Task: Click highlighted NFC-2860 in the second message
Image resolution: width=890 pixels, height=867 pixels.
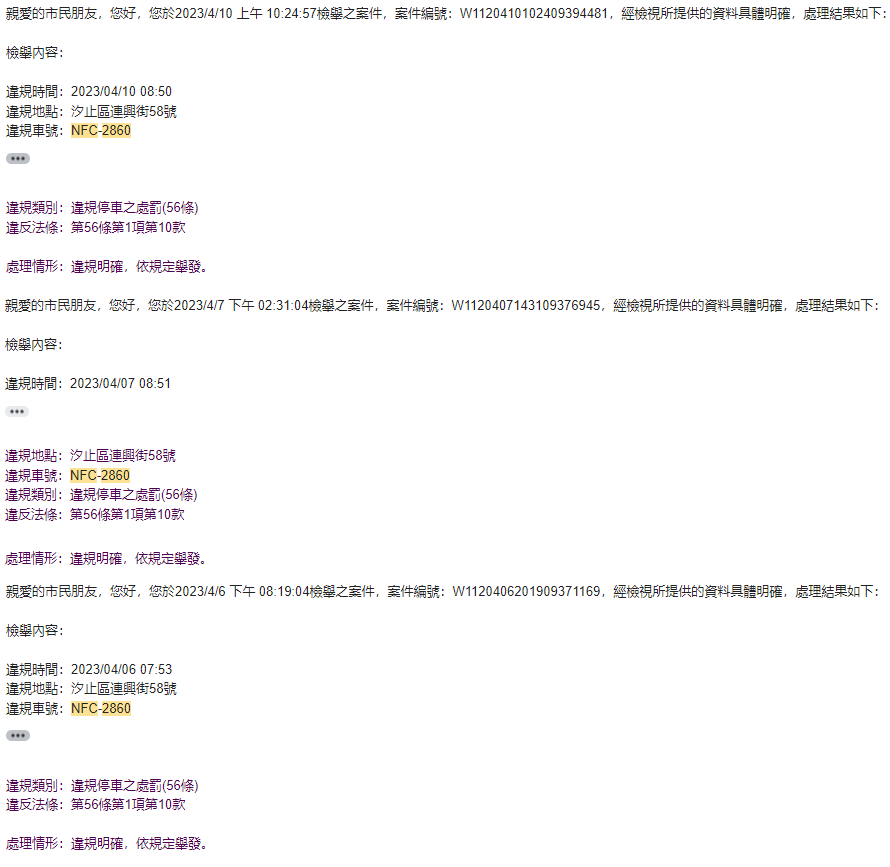Action: click(x=100, y=475)
